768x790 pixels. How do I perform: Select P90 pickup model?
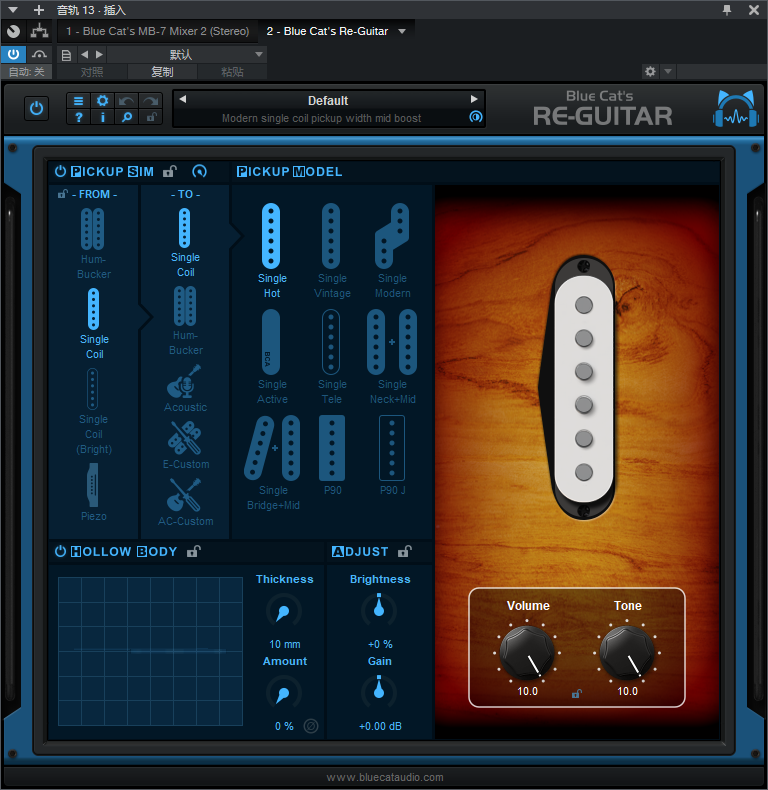pyautogui.click(x=332, y=455)
